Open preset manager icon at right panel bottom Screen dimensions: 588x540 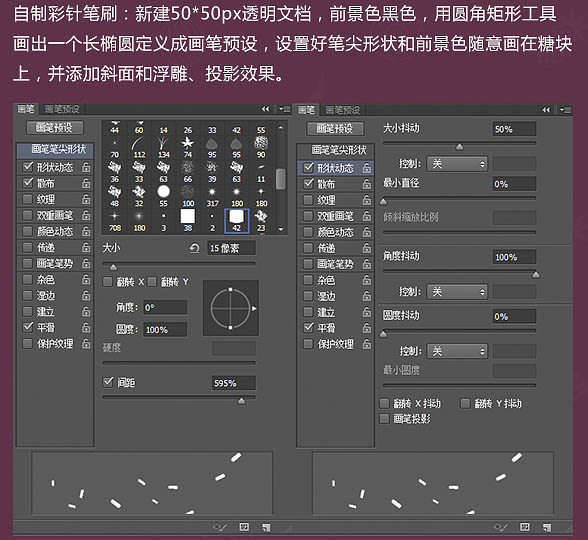coord(525,527)
